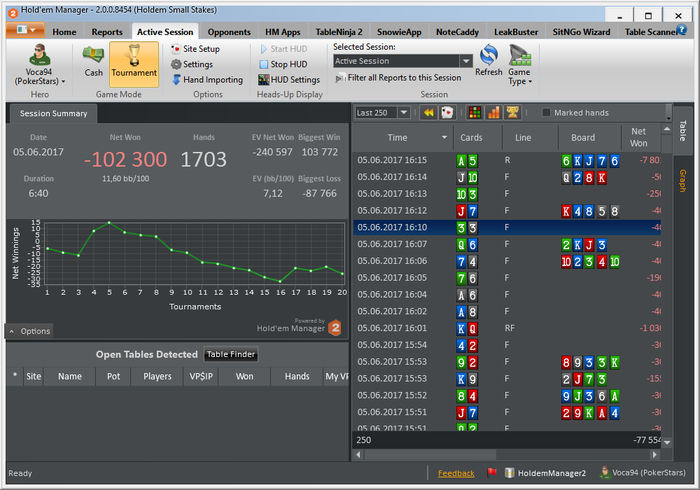Open the SitNGo Wizard tab

(x=581, y=32)
